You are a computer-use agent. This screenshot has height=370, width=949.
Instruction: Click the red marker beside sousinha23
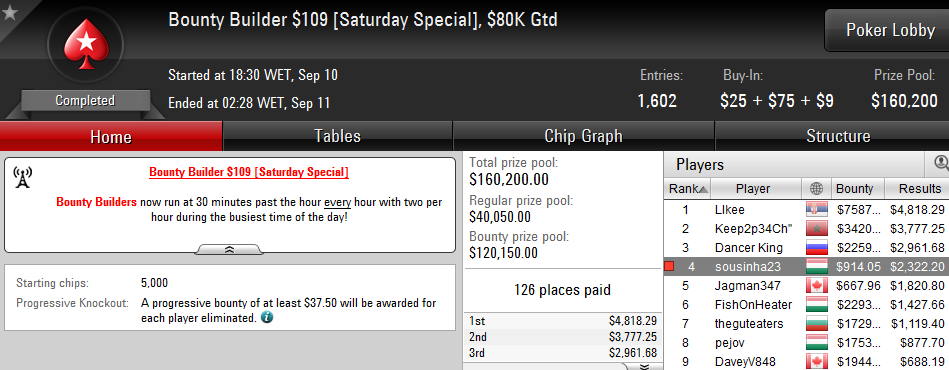[669, 266]
